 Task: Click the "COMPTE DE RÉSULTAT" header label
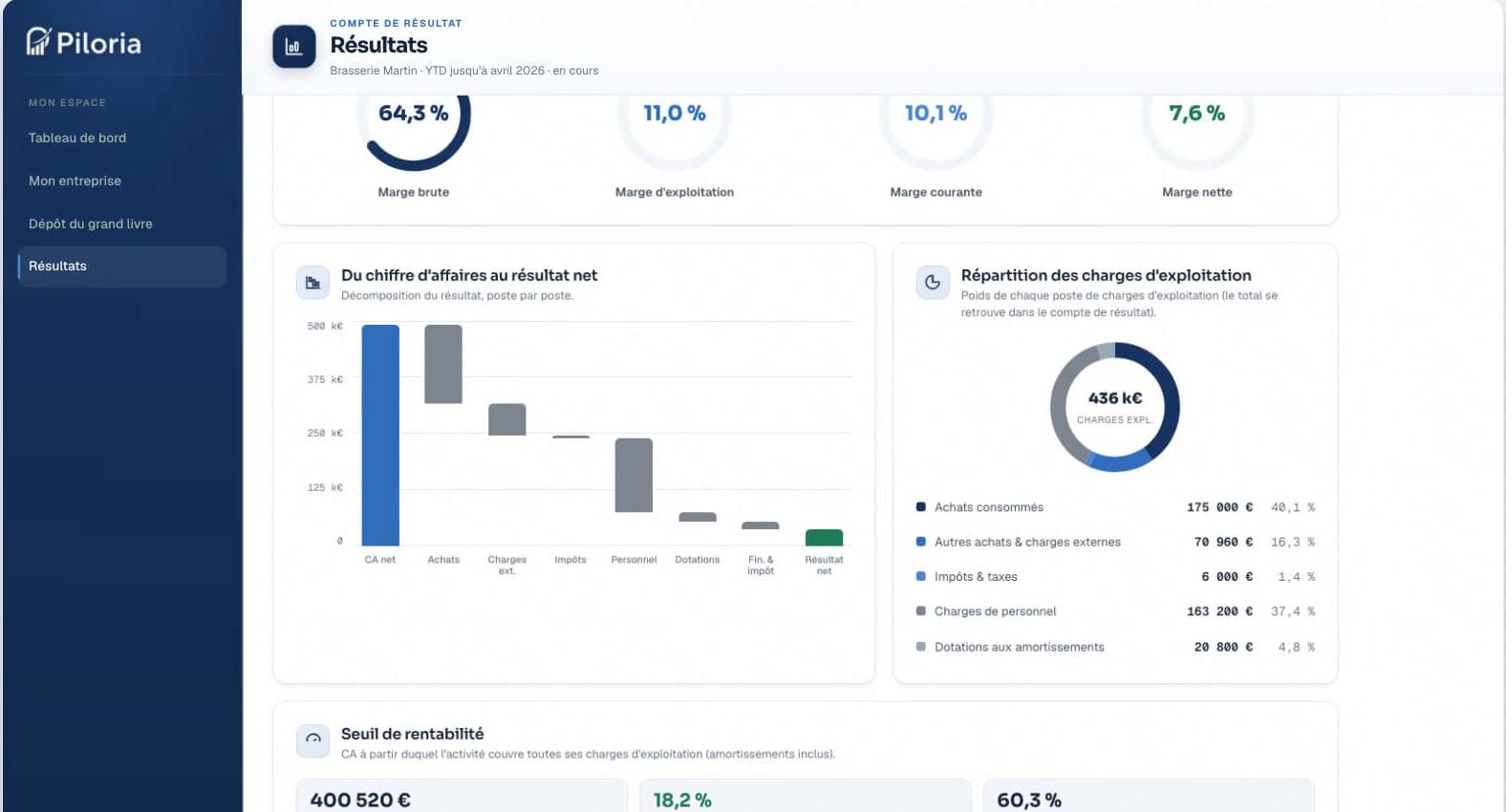(x=396, y=23)
